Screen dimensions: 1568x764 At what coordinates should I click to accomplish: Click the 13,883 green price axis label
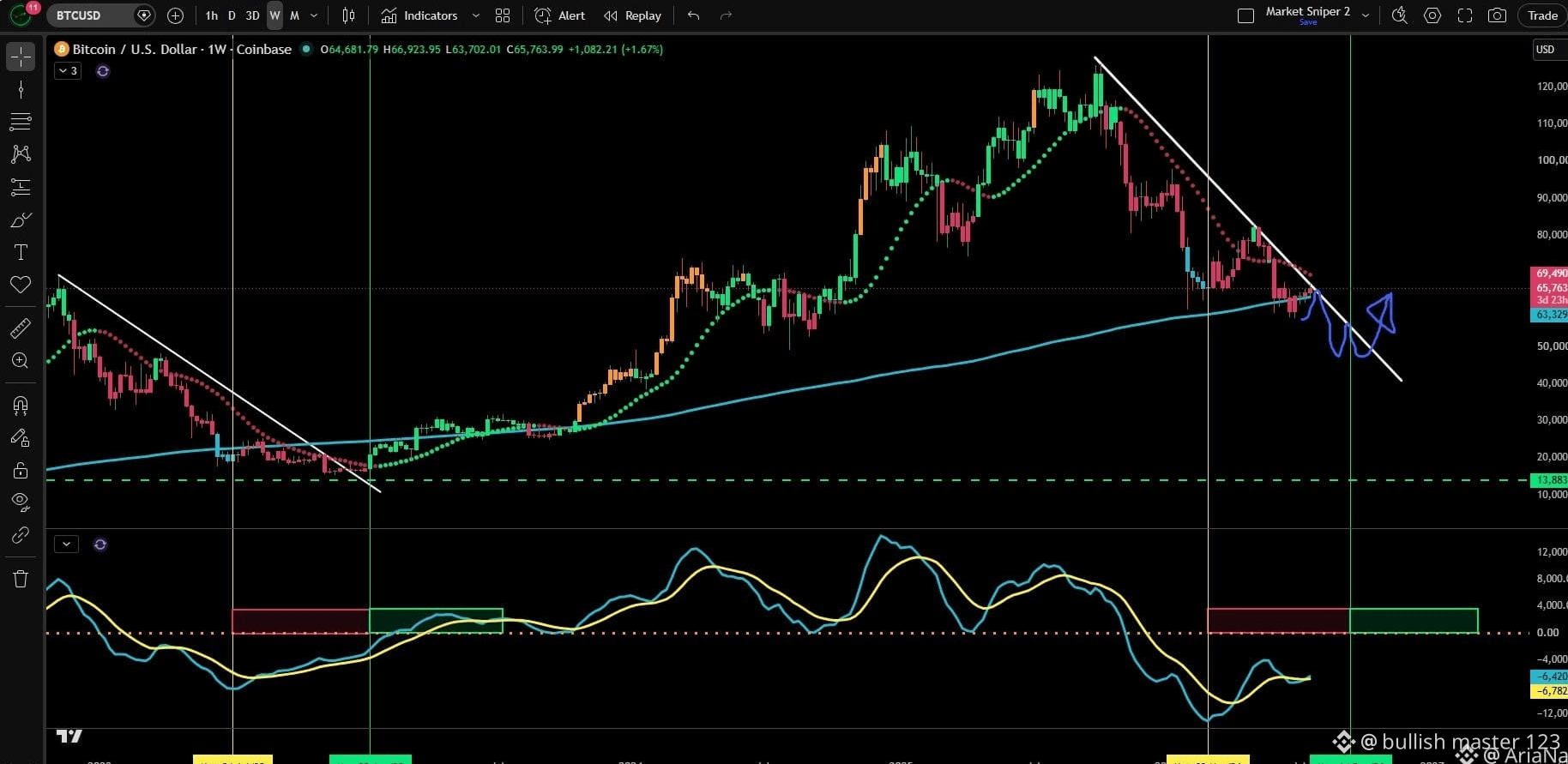(1549, 480)
